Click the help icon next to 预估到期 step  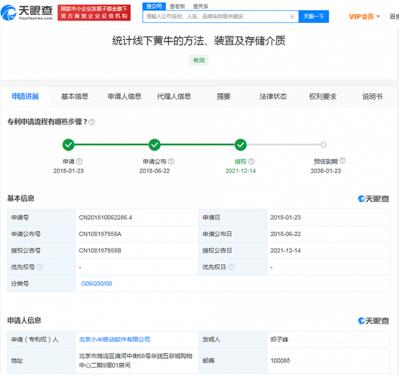point(342,161)
